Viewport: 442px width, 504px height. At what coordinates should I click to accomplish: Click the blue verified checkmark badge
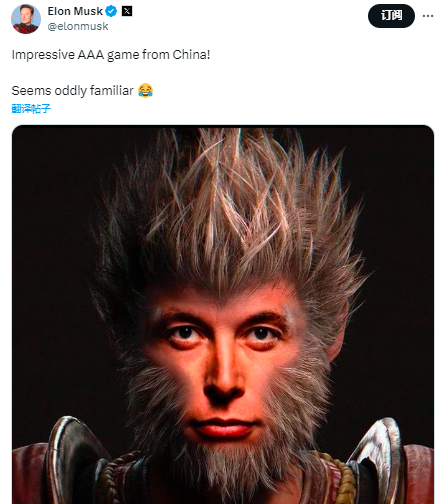click(111, 11)
